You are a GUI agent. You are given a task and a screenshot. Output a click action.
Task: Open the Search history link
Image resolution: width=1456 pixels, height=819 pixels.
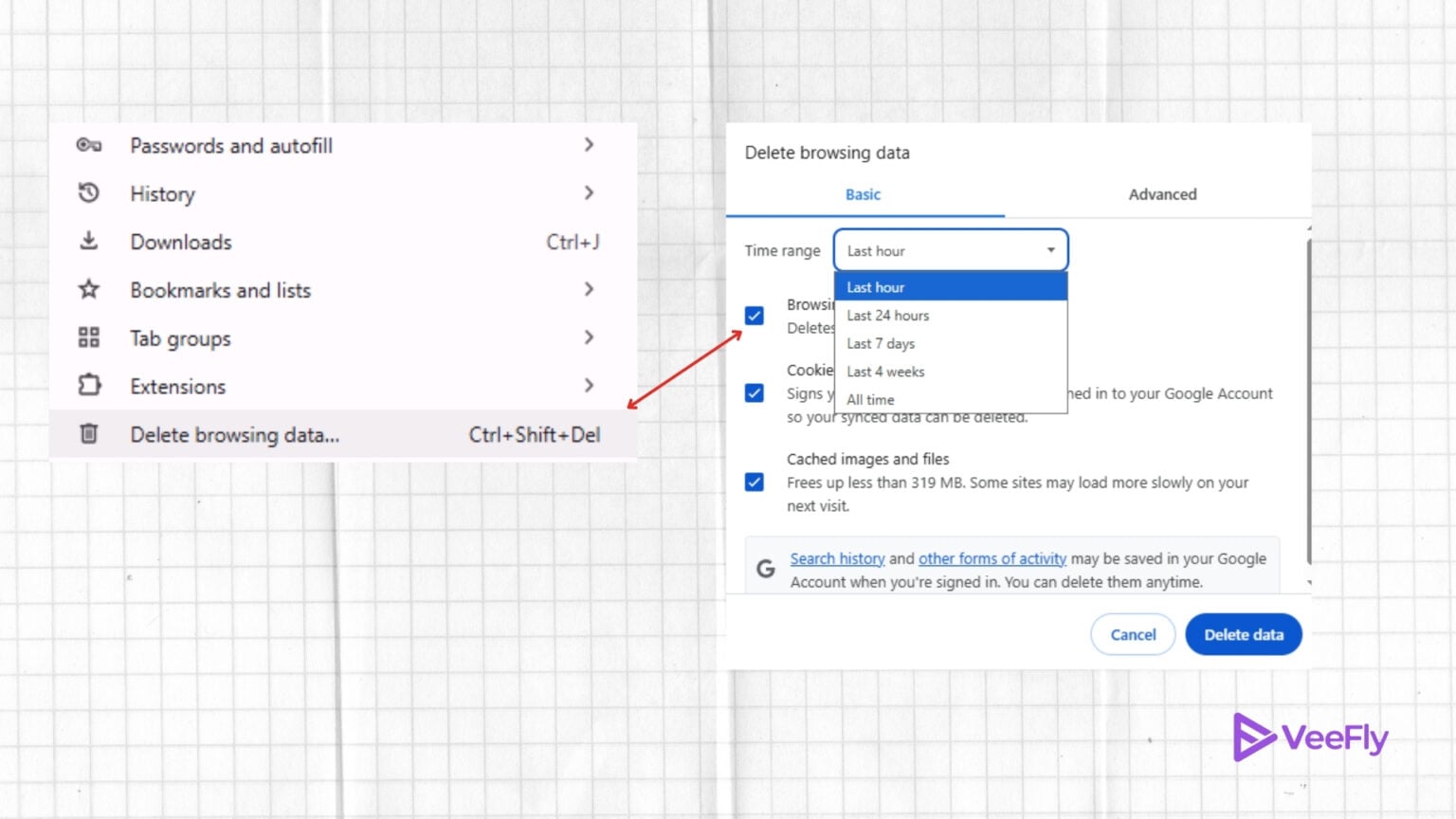[837, 558]
